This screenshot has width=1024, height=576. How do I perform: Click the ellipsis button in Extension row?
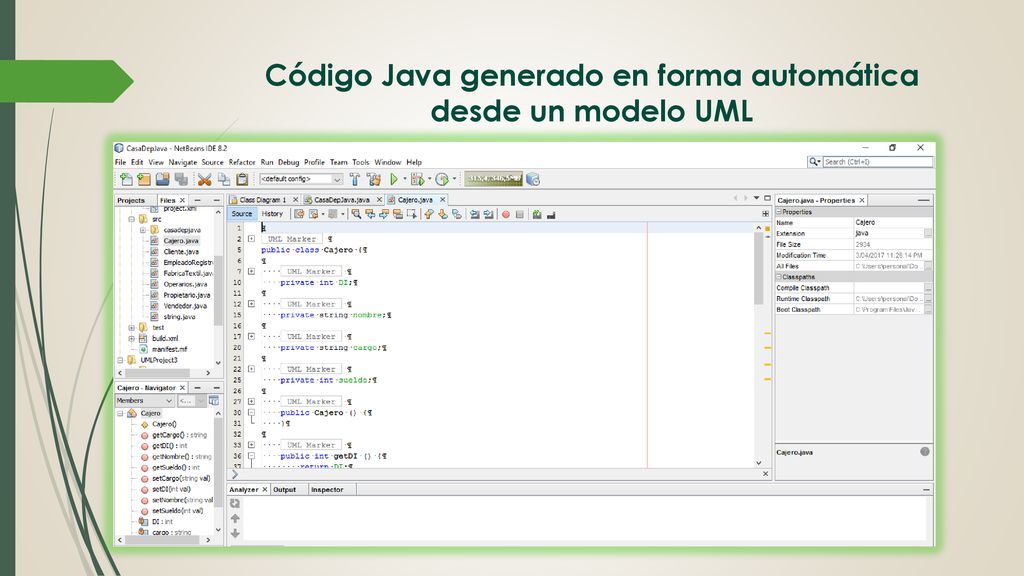tap(928, 233)
